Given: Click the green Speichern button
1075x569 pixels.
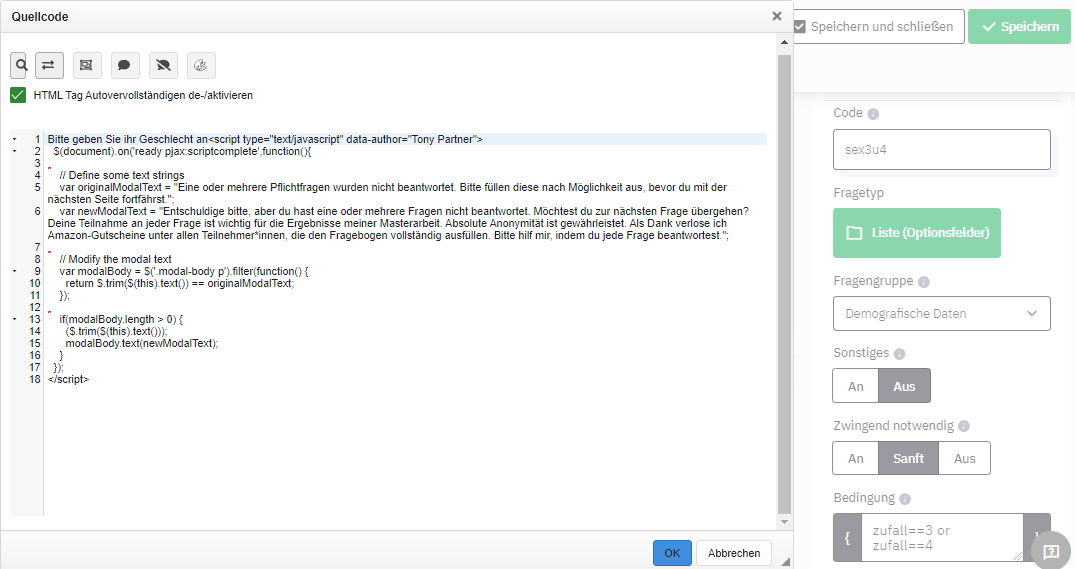Looking at the screenshot, I should tap(1019, 27).
